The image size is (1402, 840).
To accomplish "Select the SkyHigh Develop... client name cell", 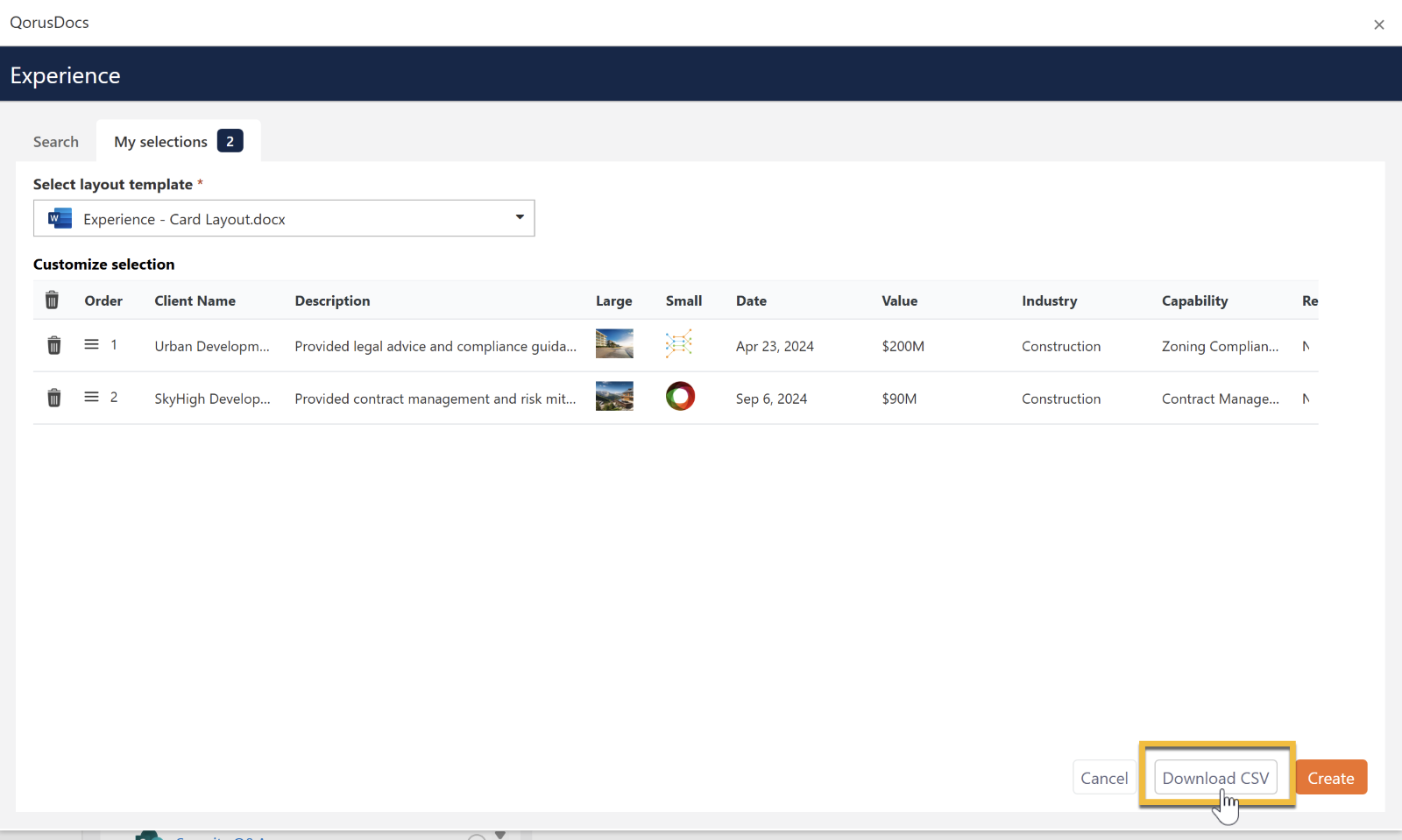I will tap(212, 399).
